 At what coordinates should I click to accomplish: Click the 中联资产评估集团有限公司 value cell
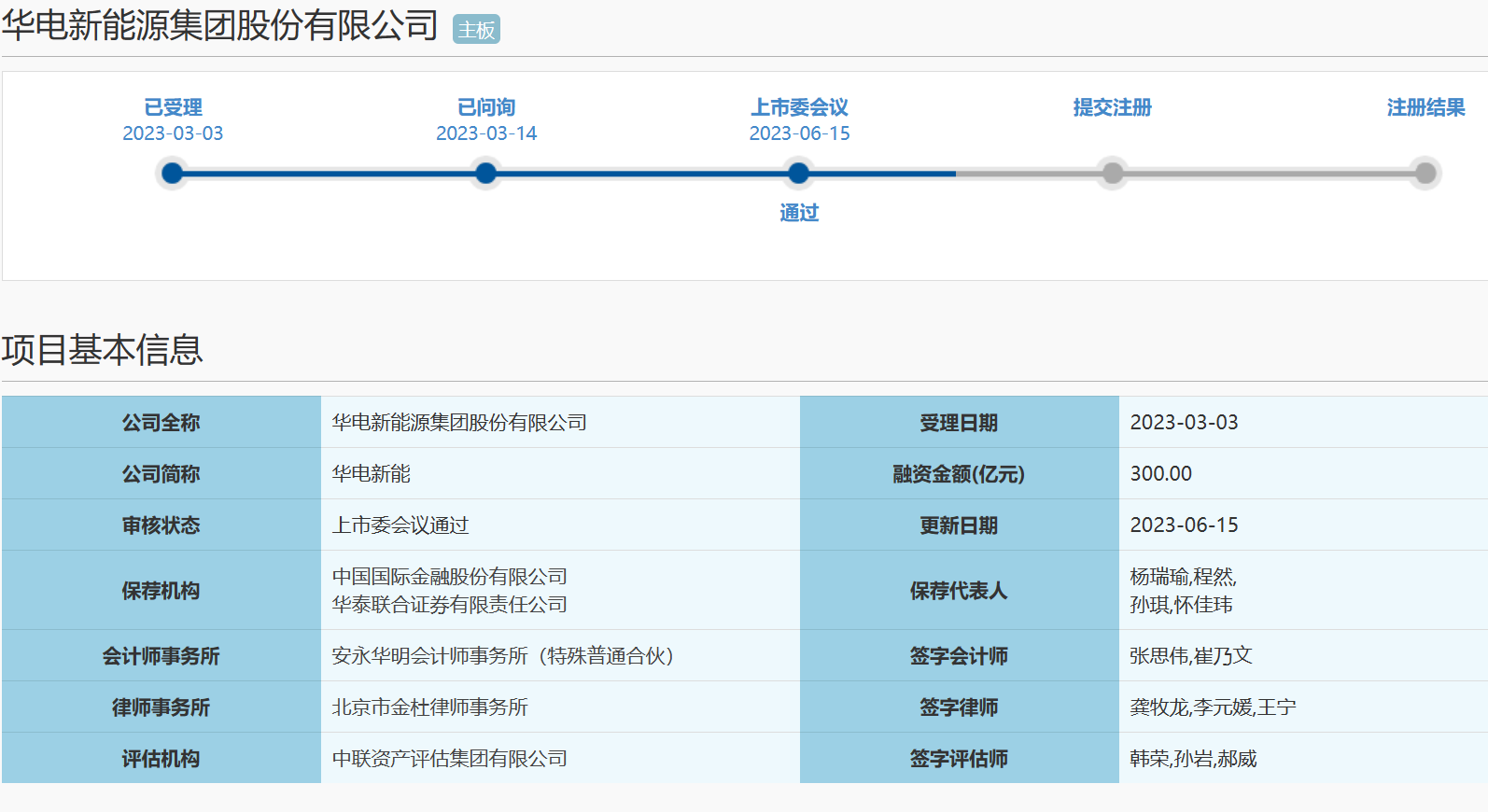560,758
